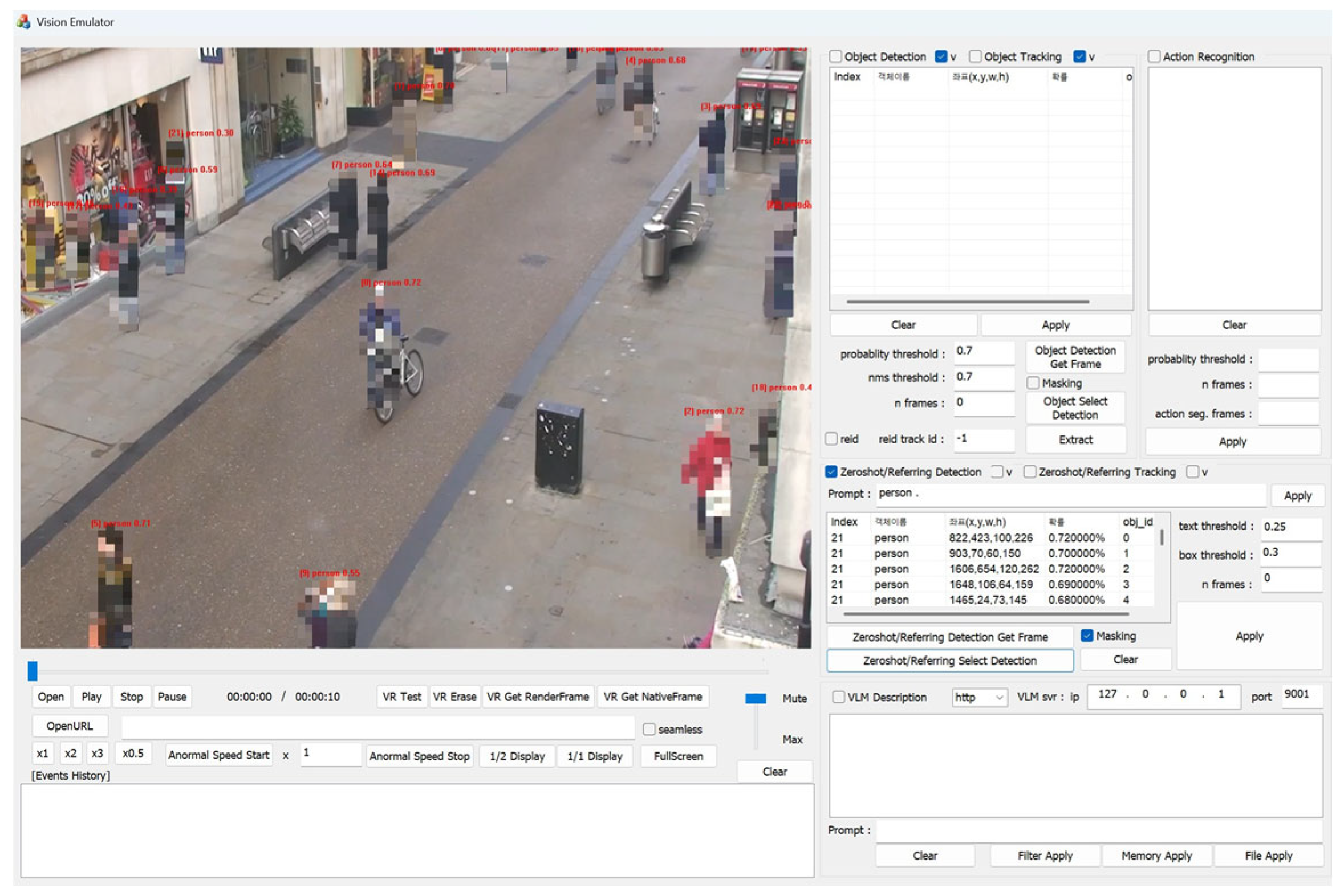Click the Open video button
Viewport: 1340px width, 896px height.
51,697
